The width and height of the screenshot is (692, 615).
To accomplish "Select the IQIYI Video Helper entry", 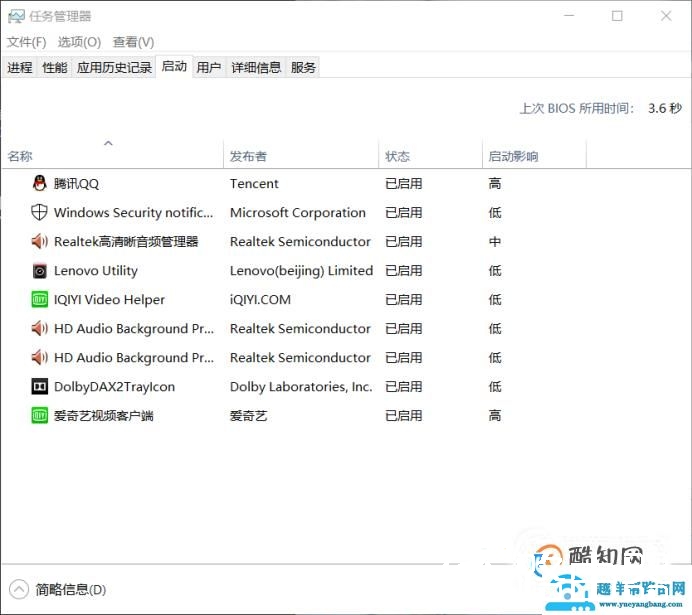I will (109, 300).
